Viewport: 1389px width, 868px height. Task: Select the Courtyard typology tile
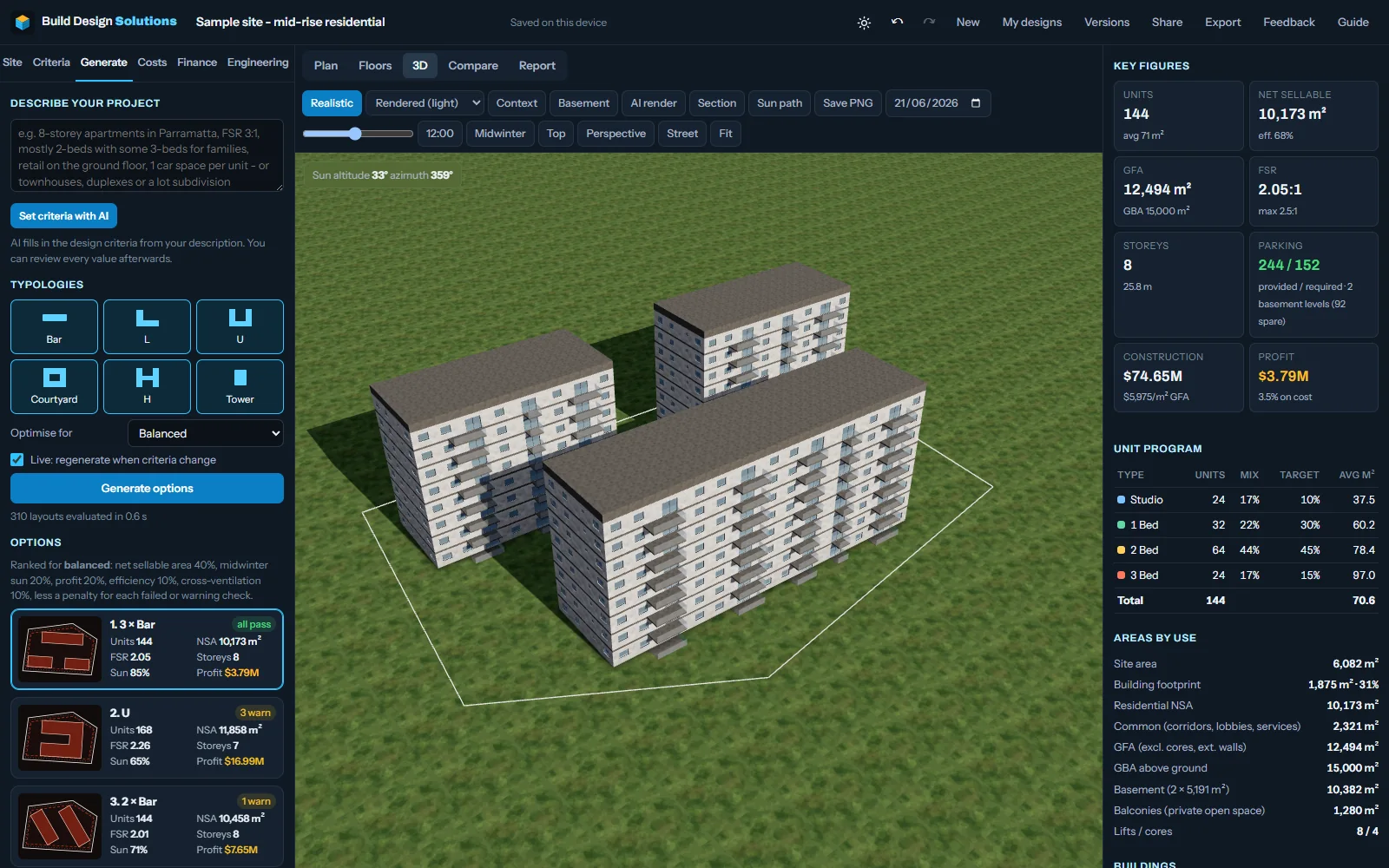pyautogui.click(x=54, y=386)
